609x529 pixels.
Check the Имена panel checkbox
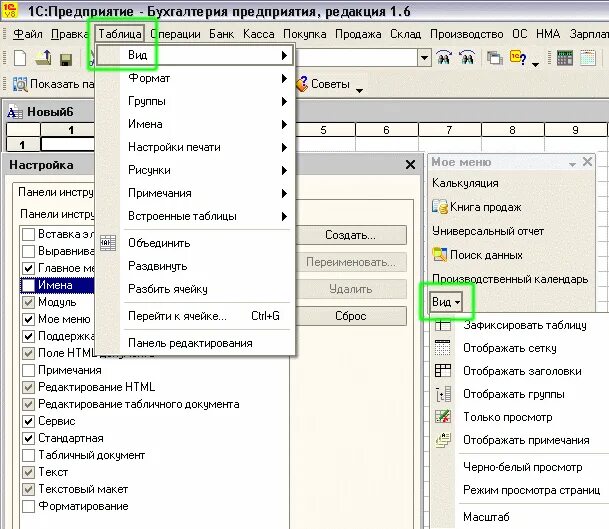click(28, 285)
